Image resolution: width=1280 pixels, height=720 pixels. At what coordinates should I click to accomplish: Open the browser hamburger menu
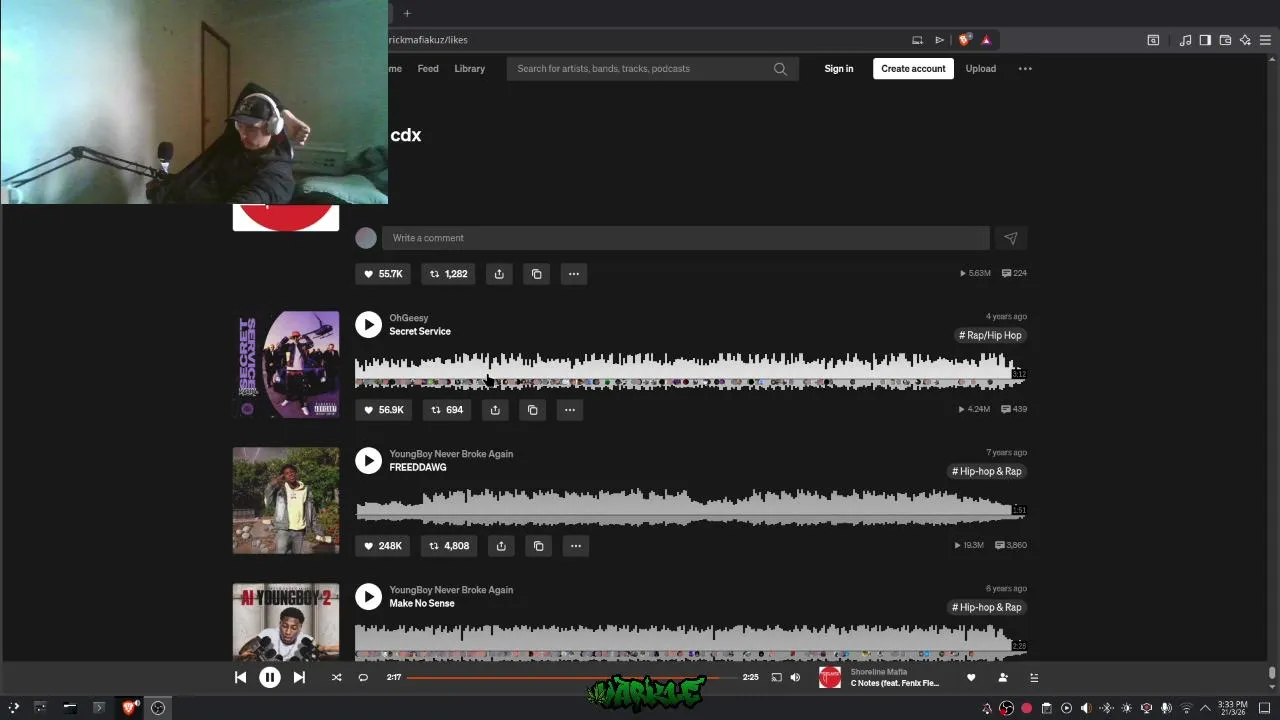(x=1265, y=40)
